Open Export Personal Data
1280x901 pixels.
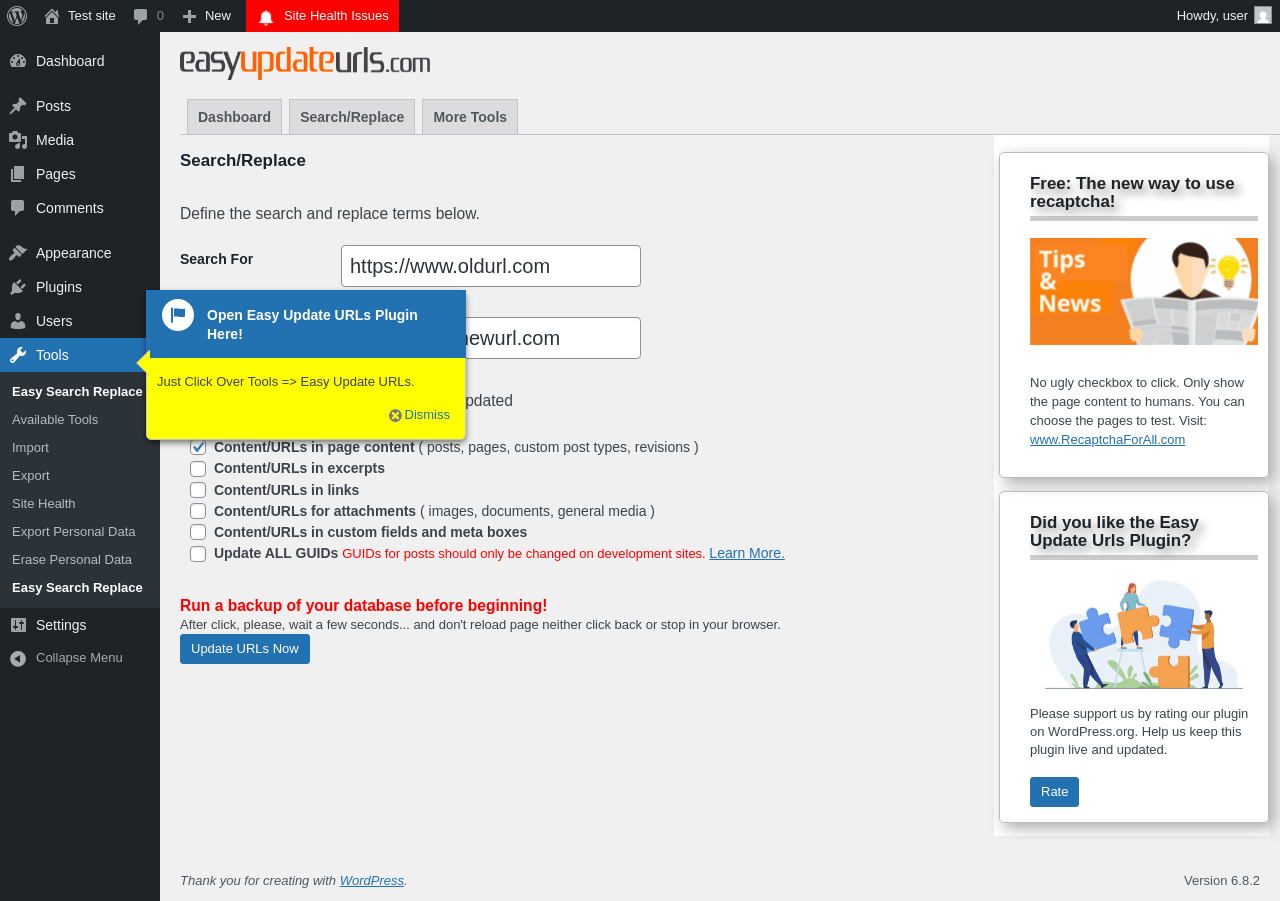(74, 532)
